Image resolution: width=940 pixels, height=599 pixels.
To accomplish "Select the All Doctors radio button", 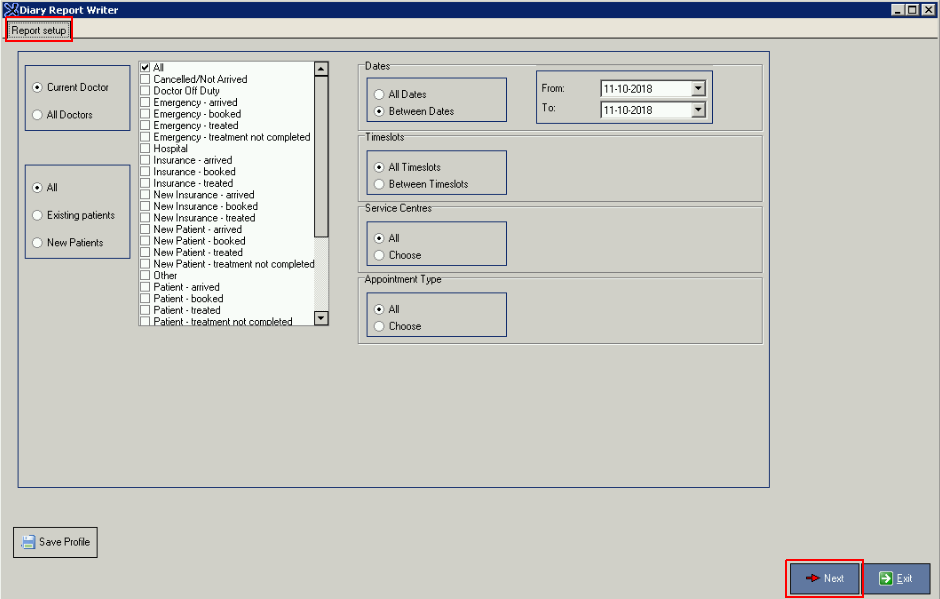I will pos(38,115).
